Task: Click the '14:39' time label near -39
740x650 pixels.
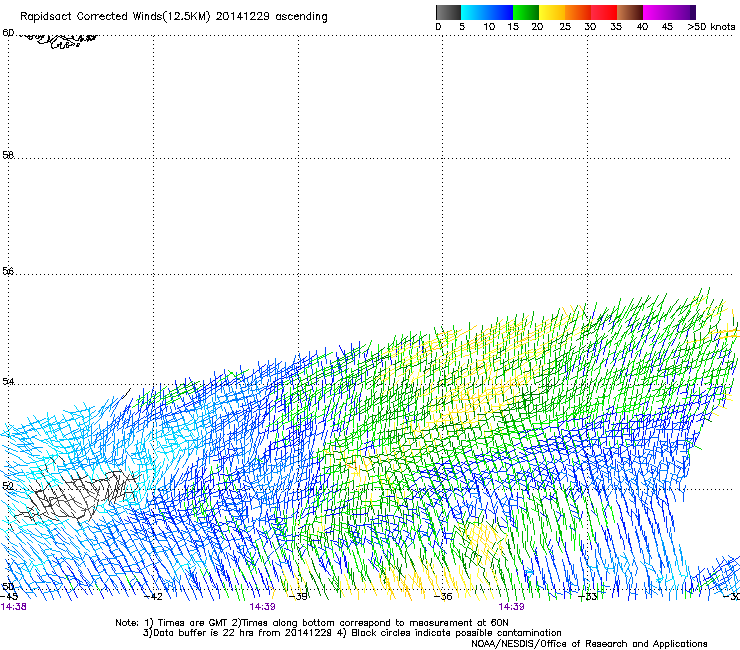Action: [262, 607]
